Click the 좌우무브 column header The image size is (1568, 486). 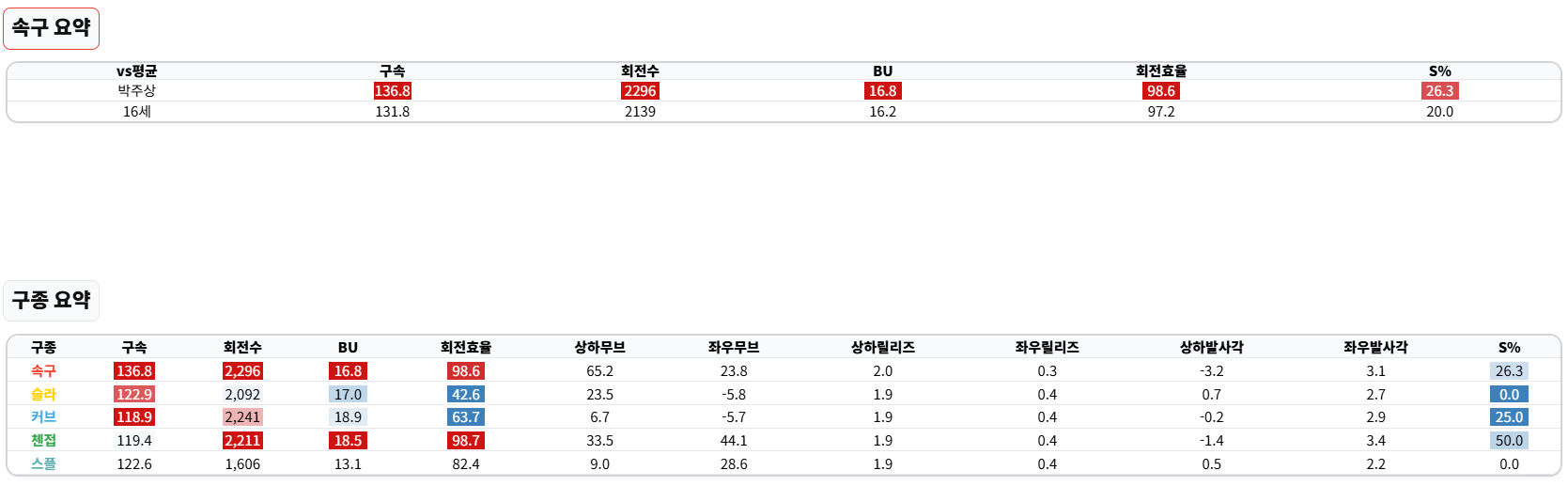733,348
